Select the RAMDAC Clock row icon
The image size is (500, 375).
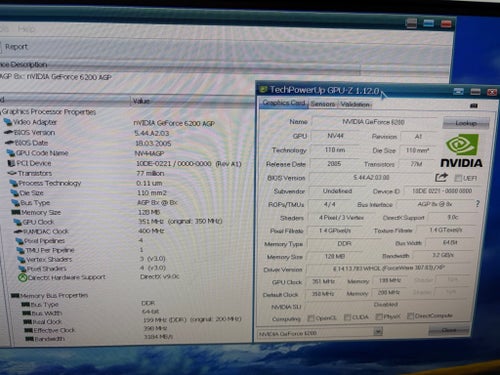coord(18,231)
